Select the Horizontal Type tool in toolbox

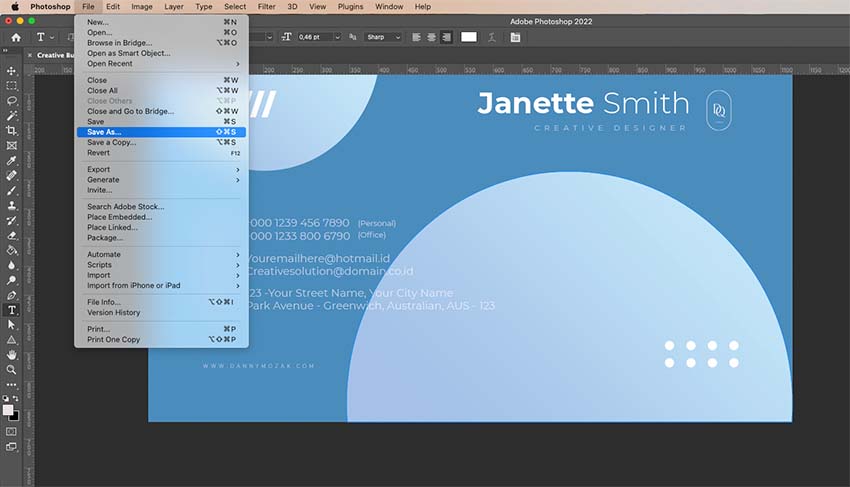click(x=11, y=310)
